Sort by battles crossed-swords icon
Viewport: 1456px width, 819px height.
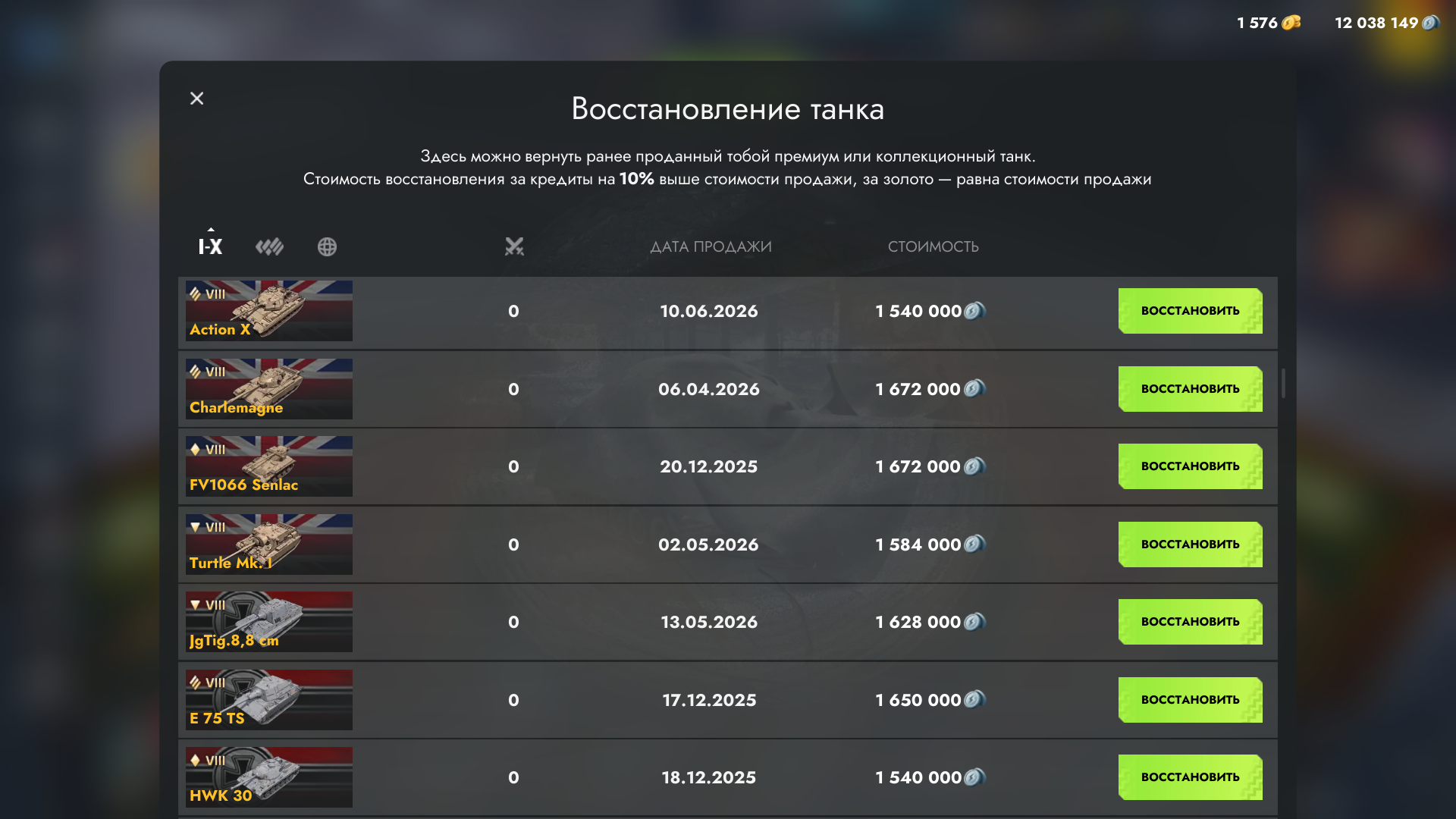514,246
